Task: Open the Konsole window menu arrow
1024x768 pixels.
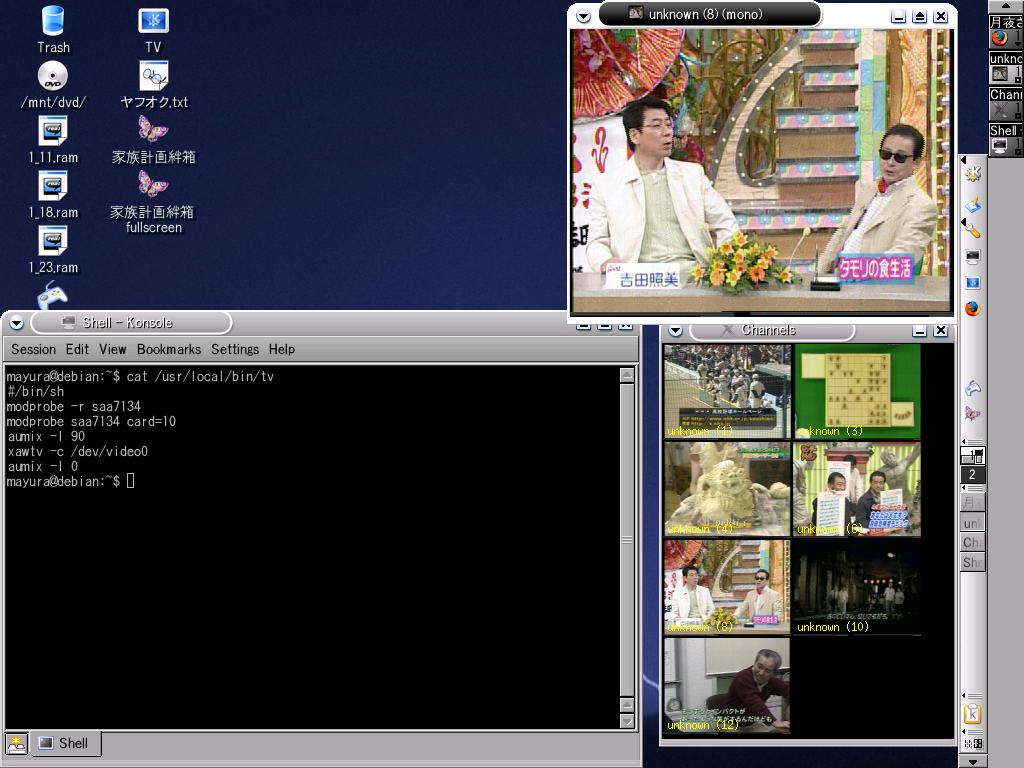Action: pyautogui.click(x=16, y=323)
